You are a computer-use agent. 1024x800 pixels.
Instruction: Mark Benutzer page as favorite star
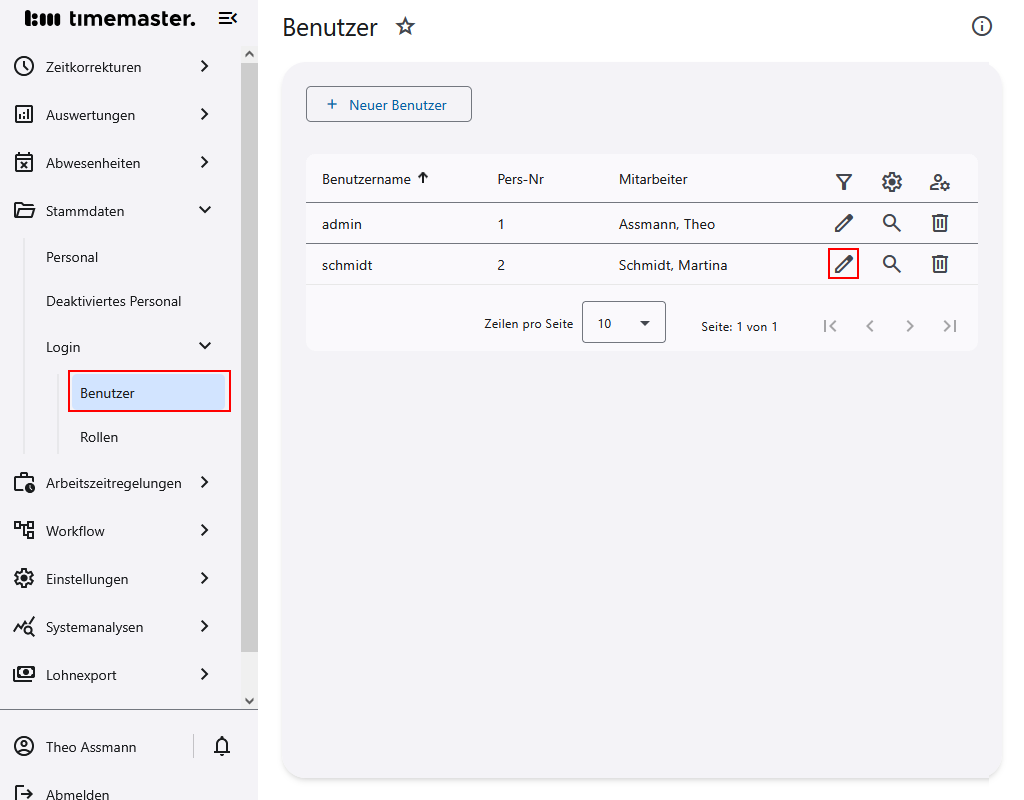tap(405, 27)
